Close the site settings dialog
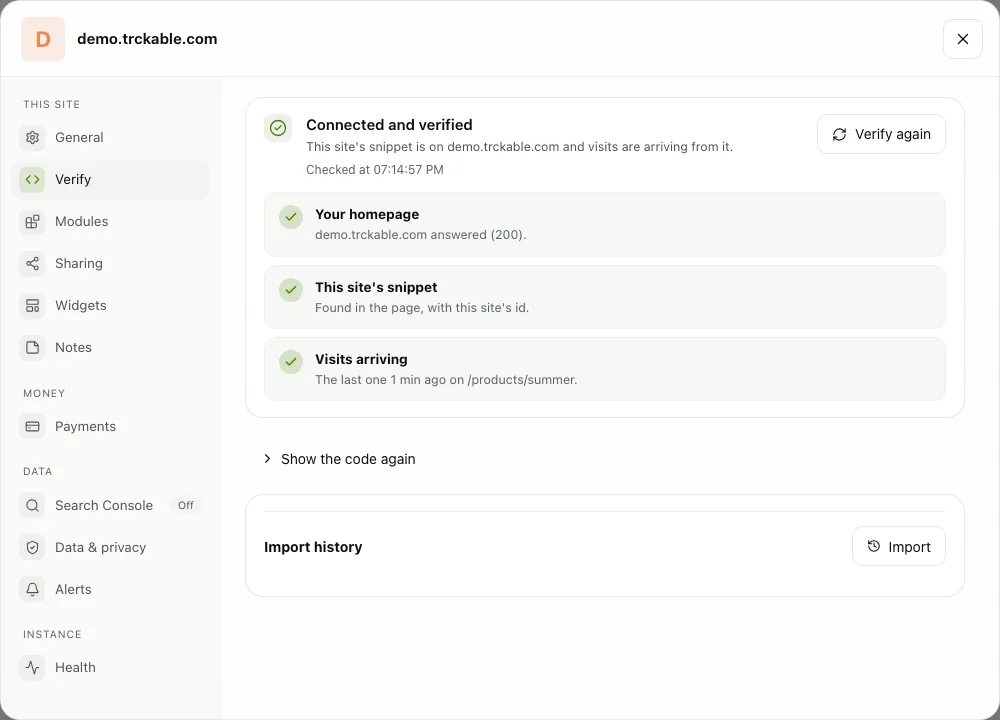This screenshot has width=1000, height=720. [963, 39]
